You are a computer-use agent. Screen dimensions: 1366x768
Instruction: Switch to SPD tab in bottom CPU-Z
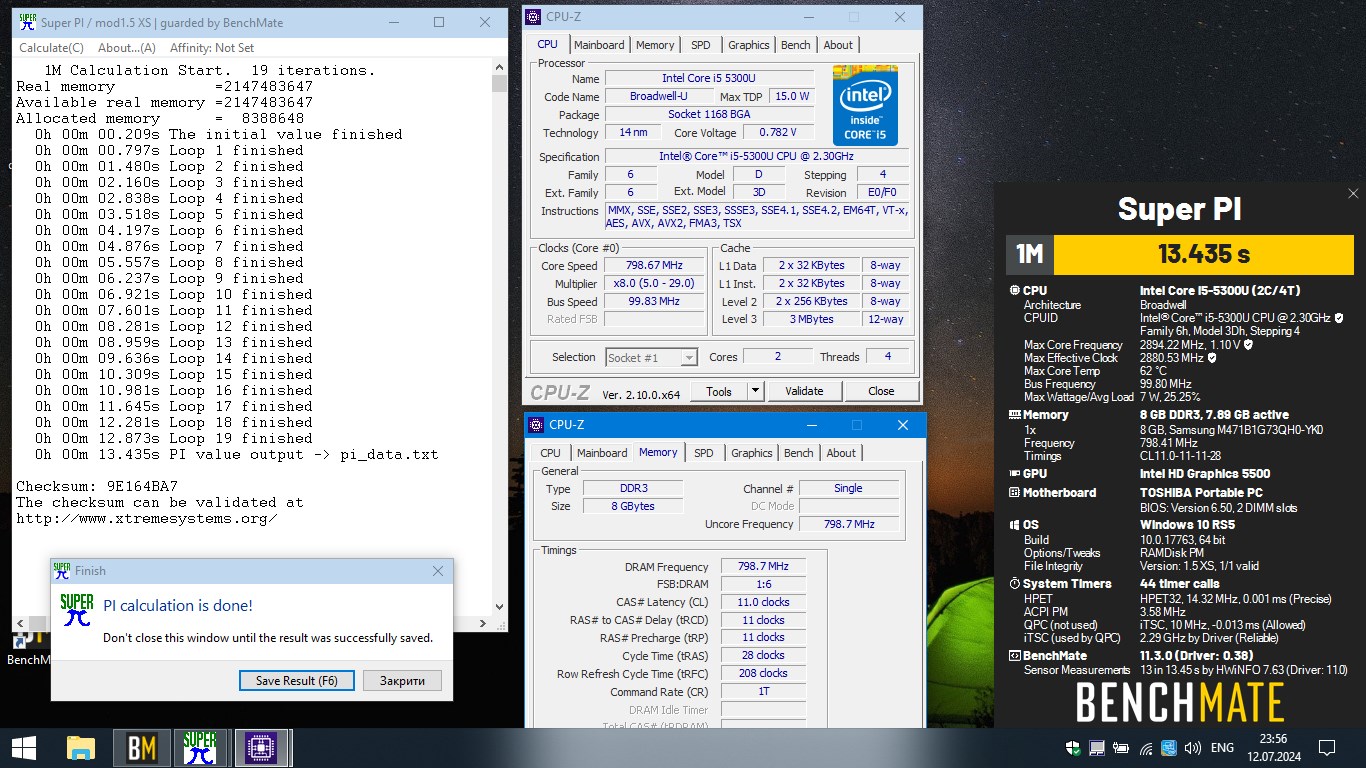pyautogui.click(x=704, y=453)
